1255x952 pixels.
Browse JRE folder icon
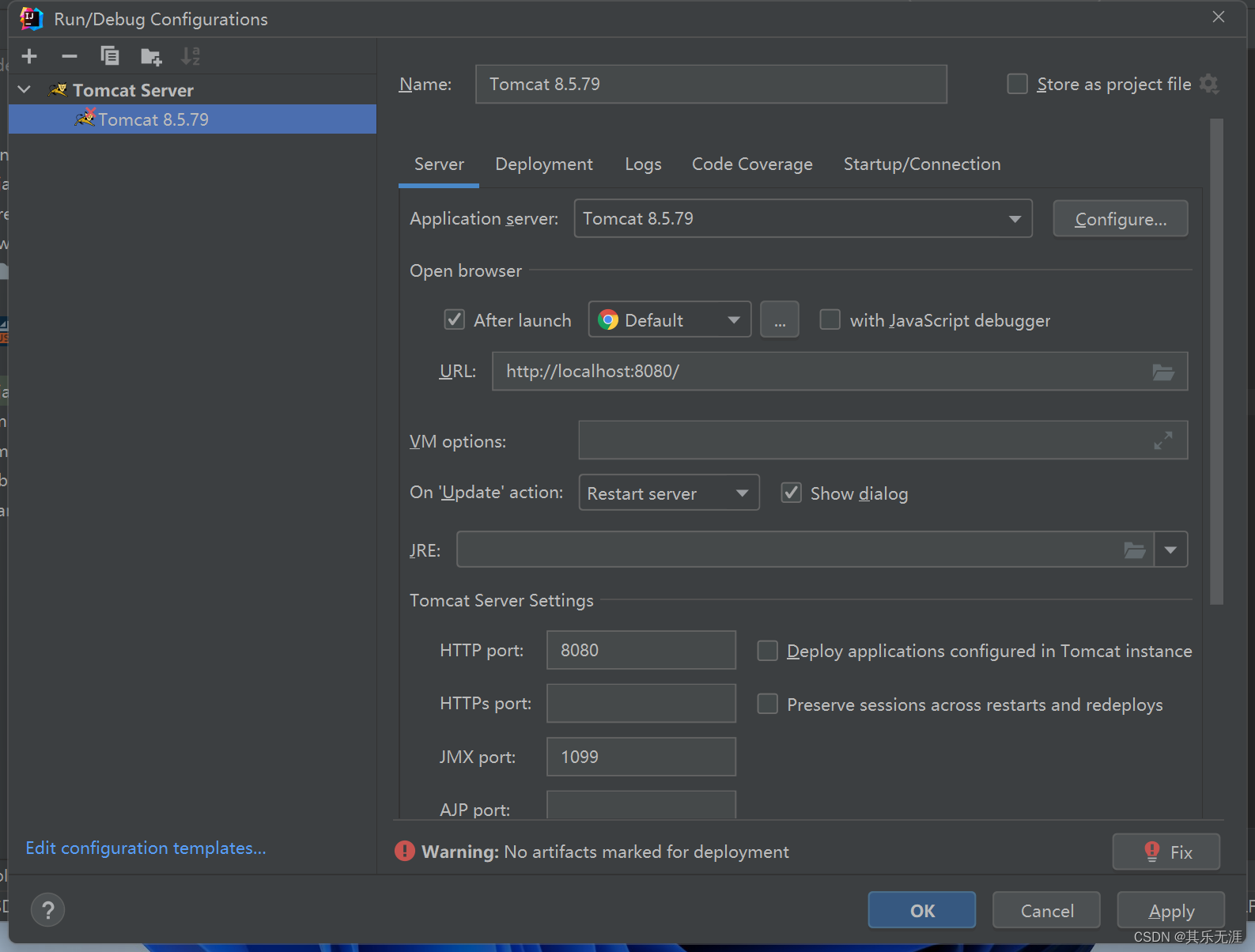point(1135,550)
